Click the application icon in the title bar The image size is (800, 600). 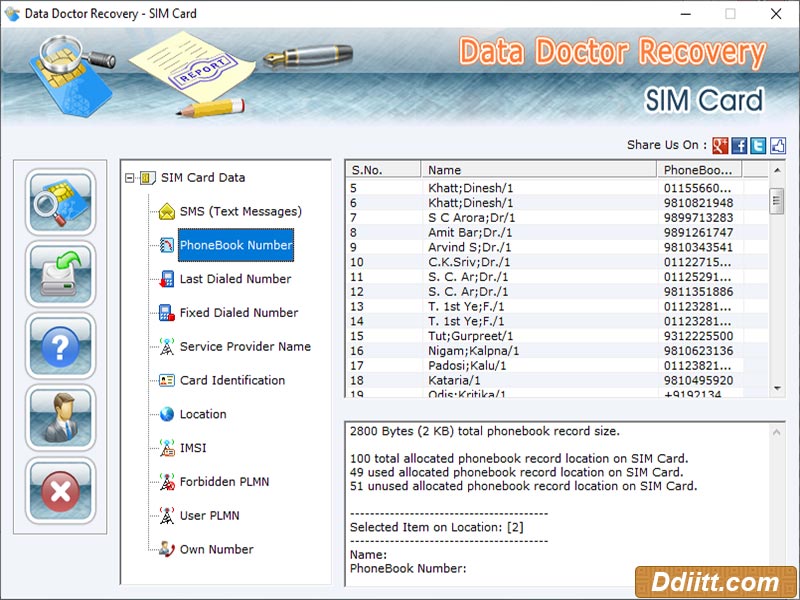point(14,14)
